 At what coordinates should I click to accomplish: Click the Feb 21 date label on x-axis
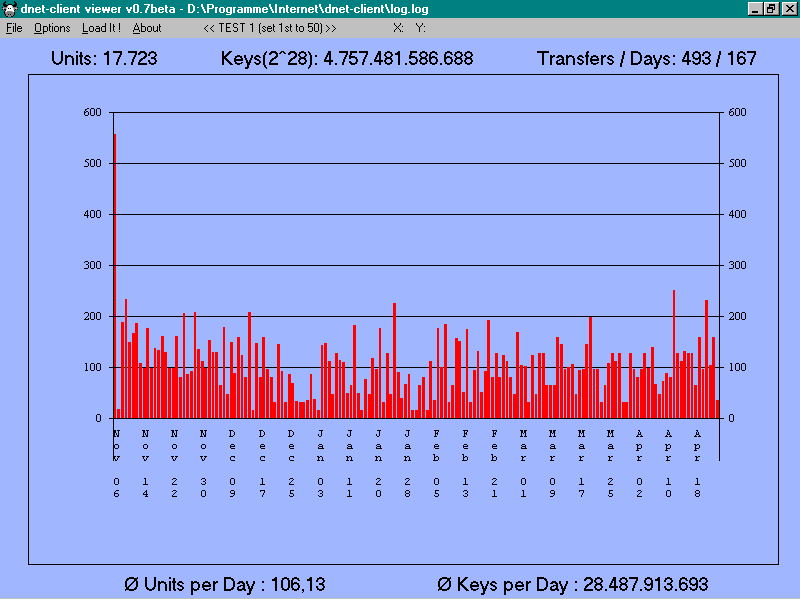(494, 463)
